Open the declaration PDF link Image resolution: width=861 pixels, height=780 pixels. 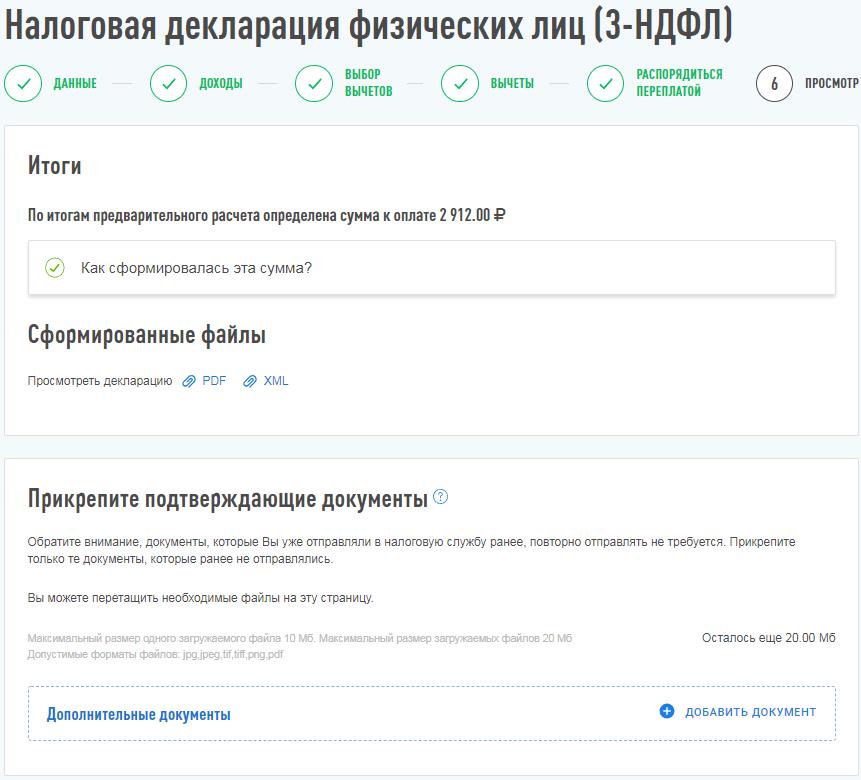pyautogui.click(x=214, y=381)
